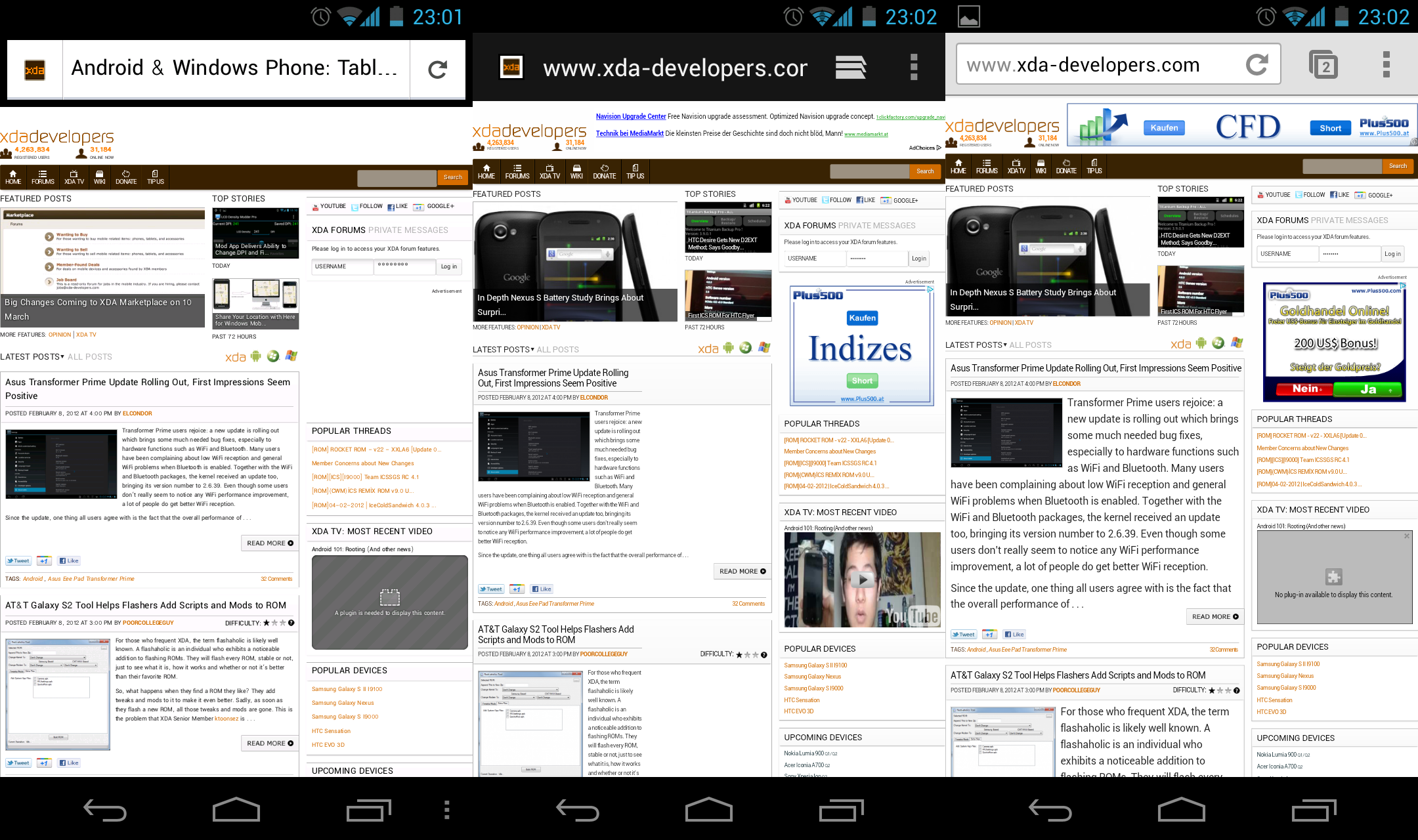Click Log in button in left screenshot

[449, 266]
